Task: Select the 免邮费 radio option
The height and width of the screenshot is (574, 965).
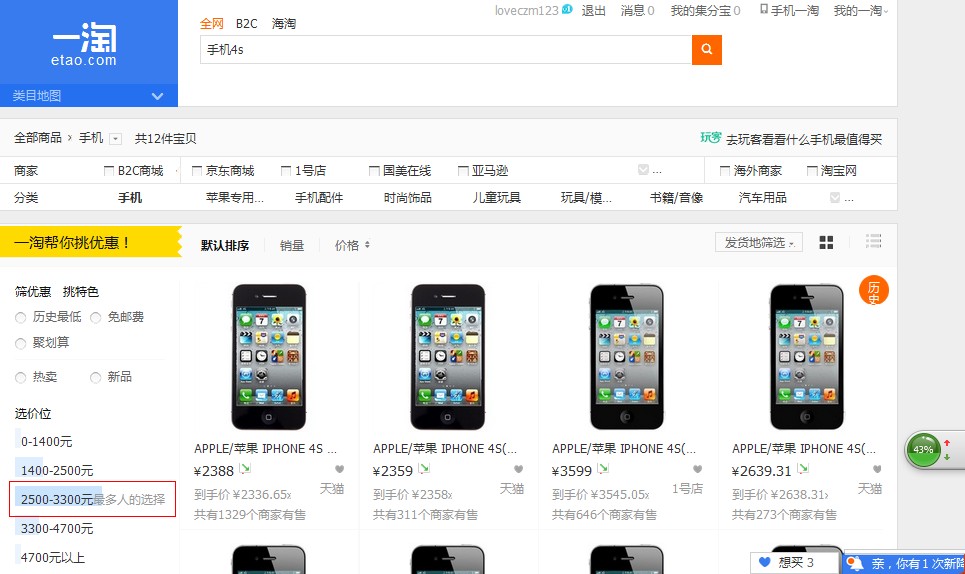Action: pos(96,317)
